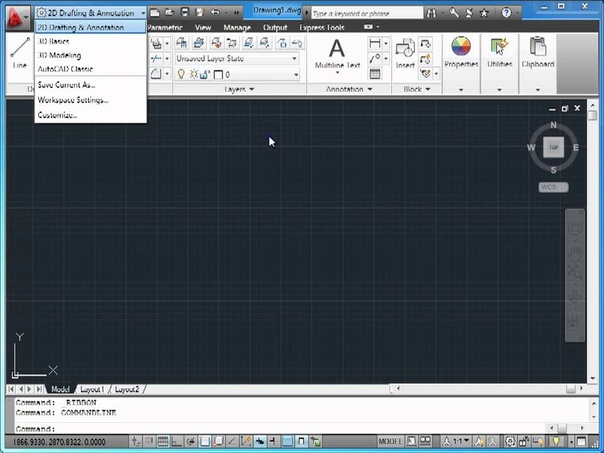This screenshot has height=453, width=604.
Task: Click the Undo arrow icon
Action: [x=215, y=13]
